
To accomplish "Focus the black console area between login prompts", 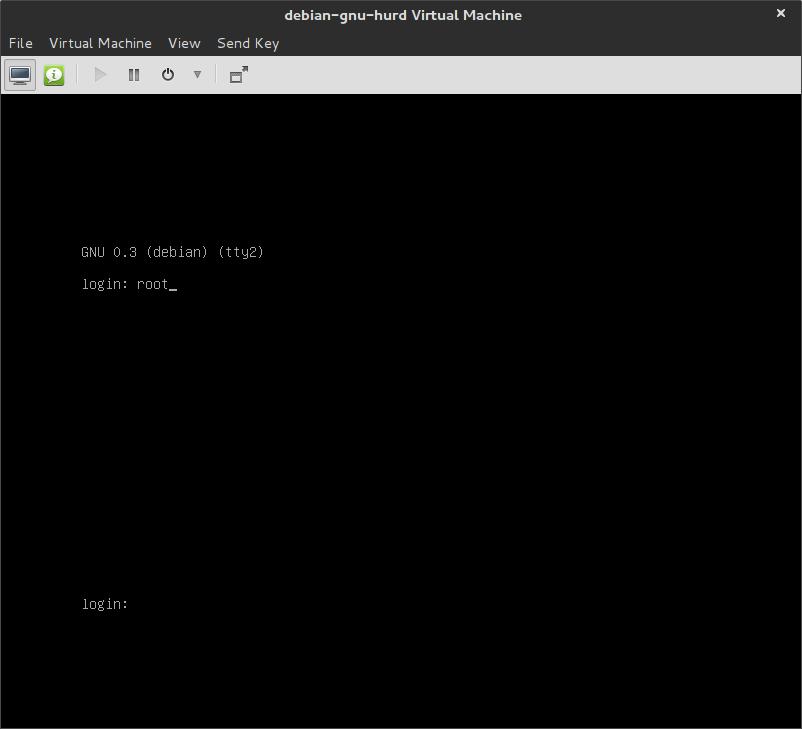I will tap(400, 440).
